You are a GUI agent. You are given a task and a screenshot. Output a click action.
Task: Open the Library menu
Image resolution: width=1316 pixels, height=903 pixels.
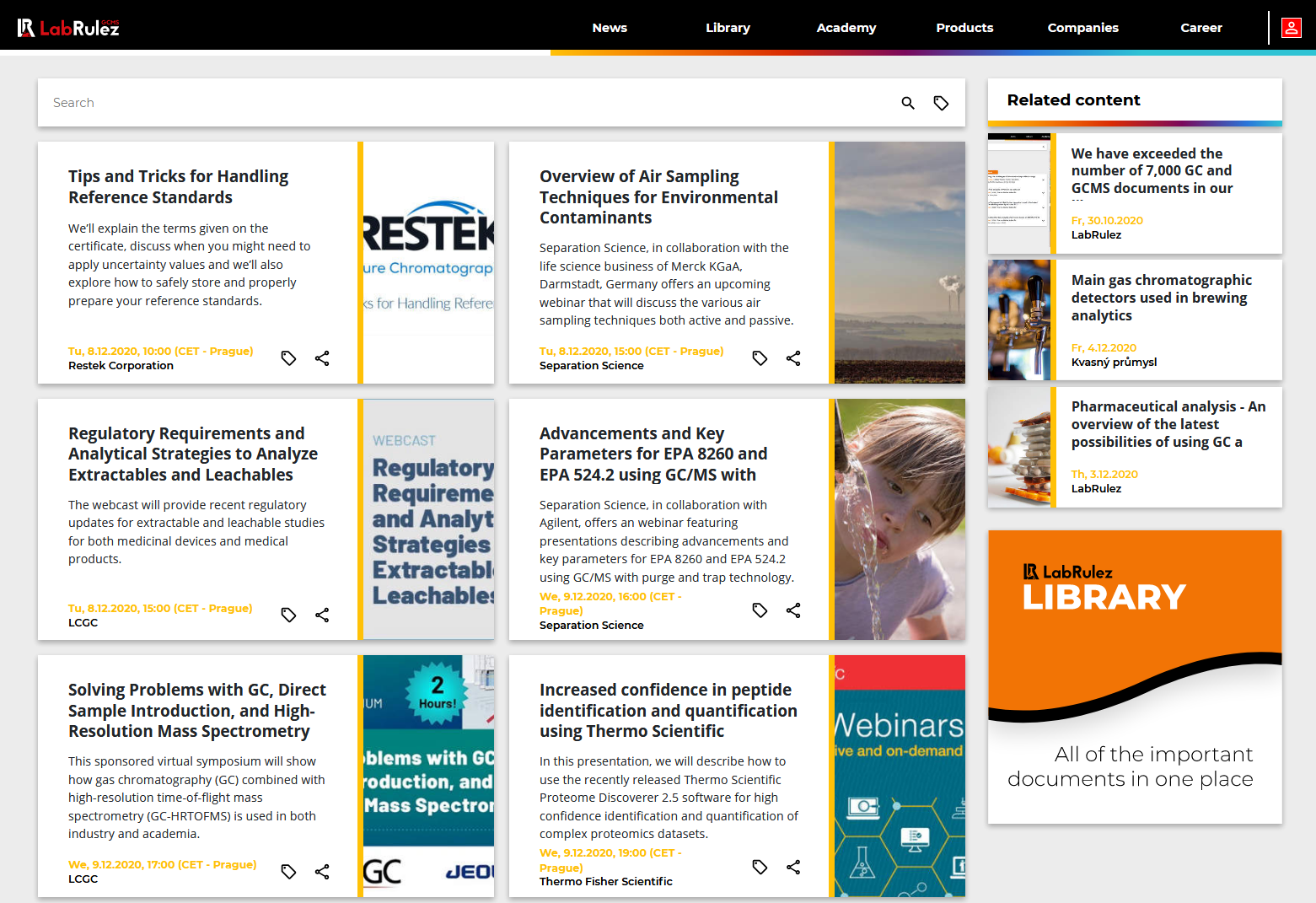point(728,28)
